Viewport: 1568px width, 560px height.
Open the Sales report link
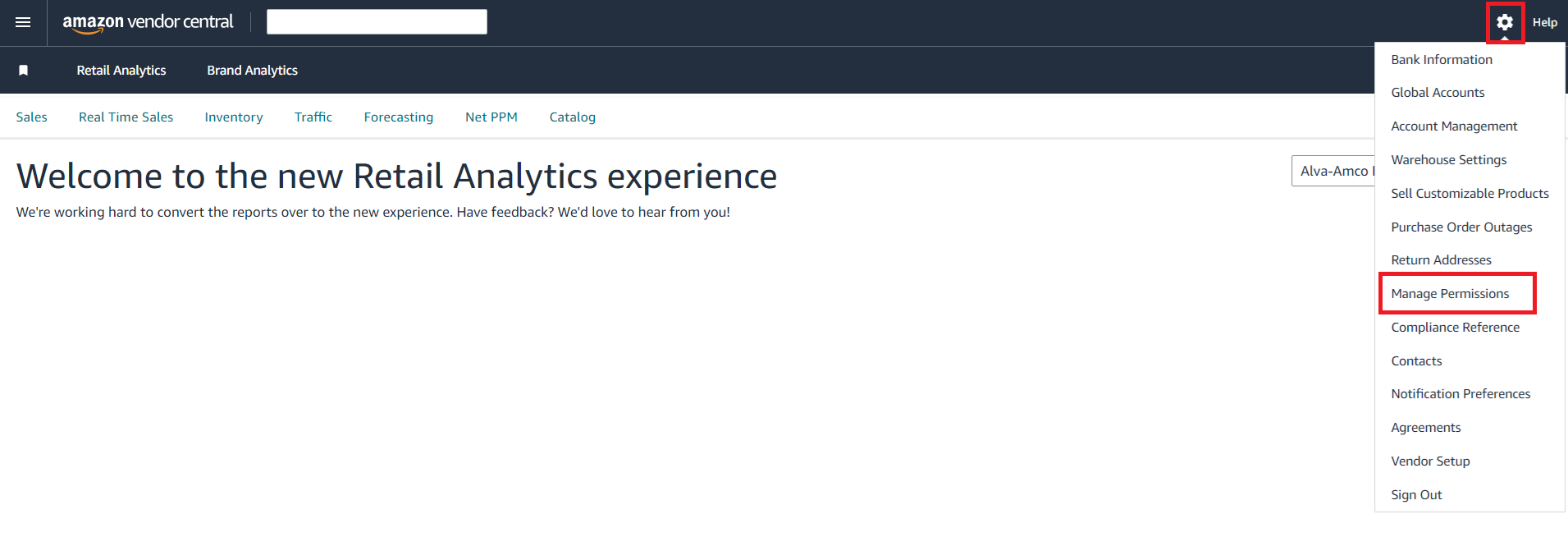tap(32, 117)
